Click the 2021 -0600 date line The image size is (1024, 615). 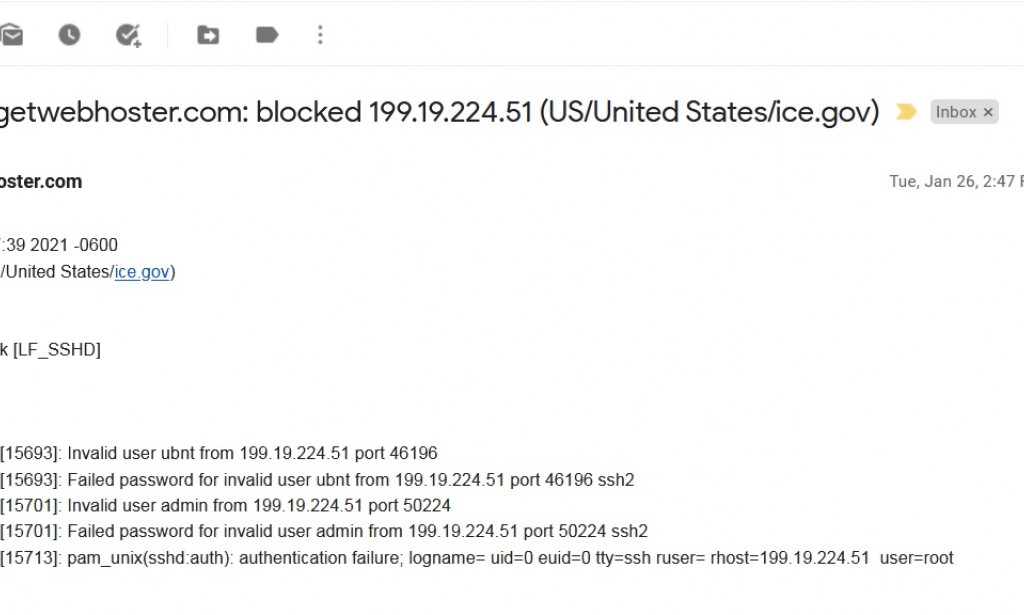click(x=58, y=244)
